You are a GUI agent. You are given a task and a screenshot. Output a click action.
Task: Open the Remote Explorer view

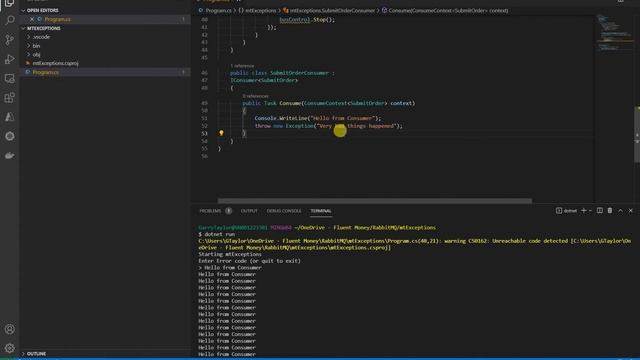coord(9,78)
